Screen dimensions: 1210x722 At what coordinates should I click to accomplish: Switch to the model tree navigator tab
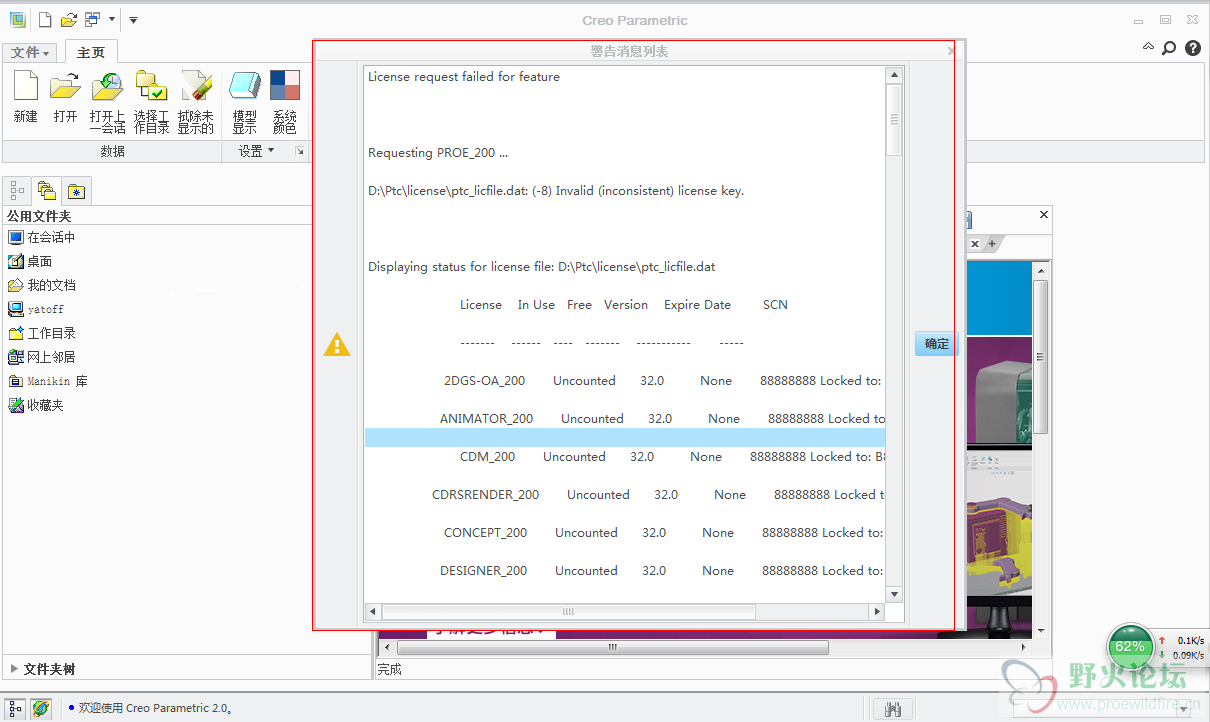(x=17, y=189)
